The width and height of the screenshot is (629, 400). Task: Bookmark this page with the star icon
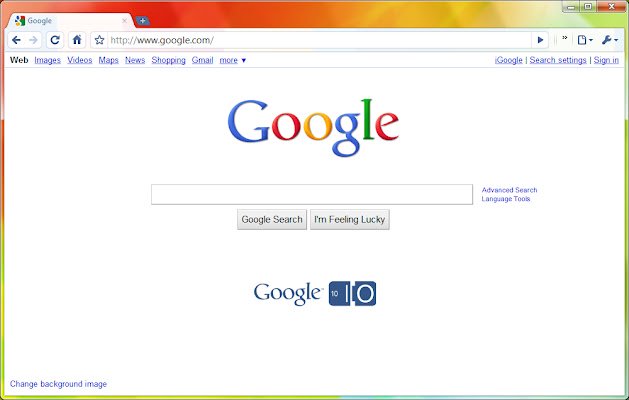tap(99, 40)
